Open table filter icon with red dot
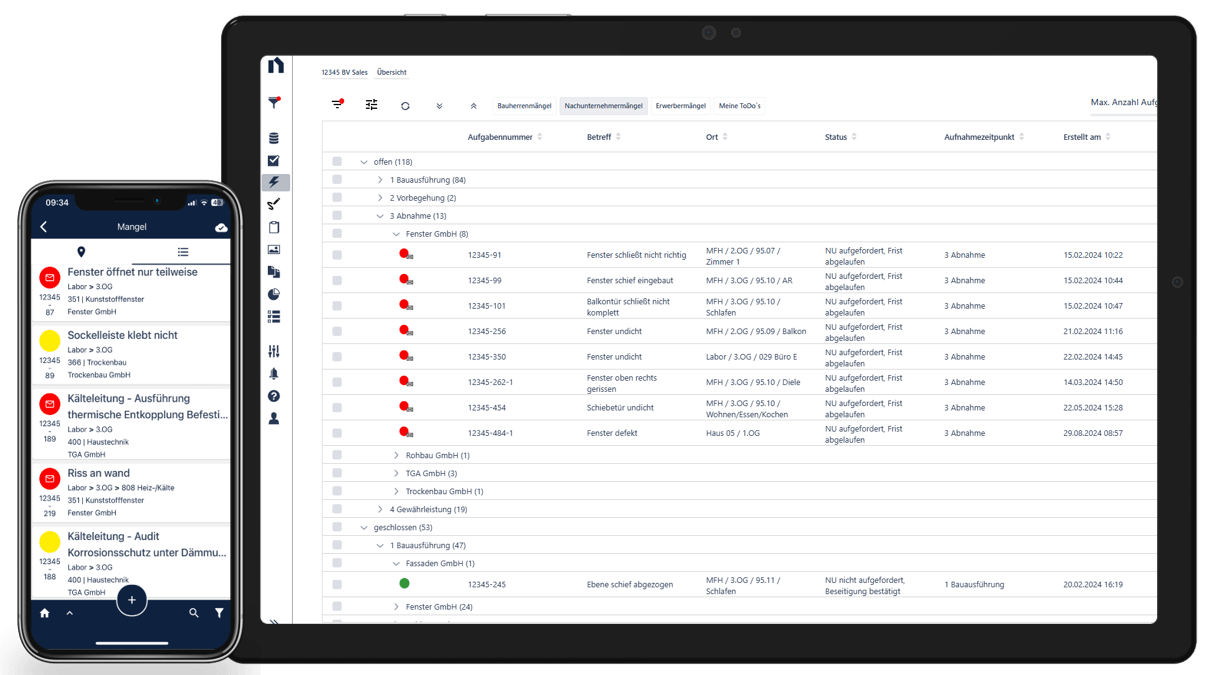The image size is (1209, 675). pos(337,105)
